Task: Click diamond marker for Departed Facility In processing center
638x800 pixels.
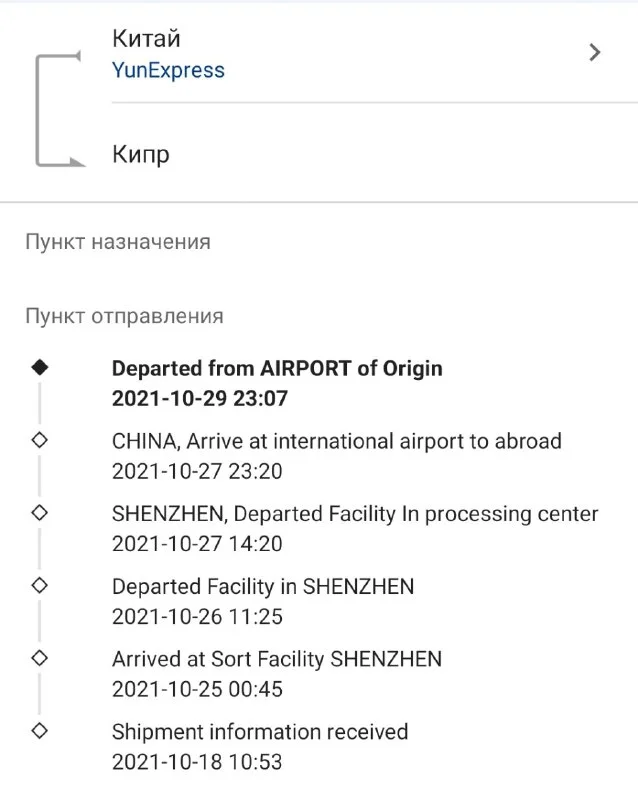Action: click(x=40, y=513)
